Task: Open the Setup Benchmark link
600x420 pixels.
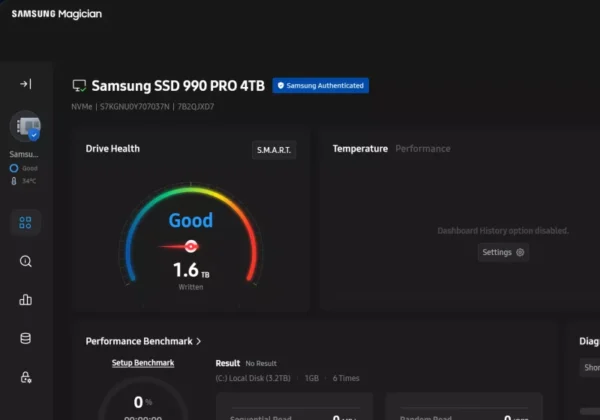Action: 143,363
